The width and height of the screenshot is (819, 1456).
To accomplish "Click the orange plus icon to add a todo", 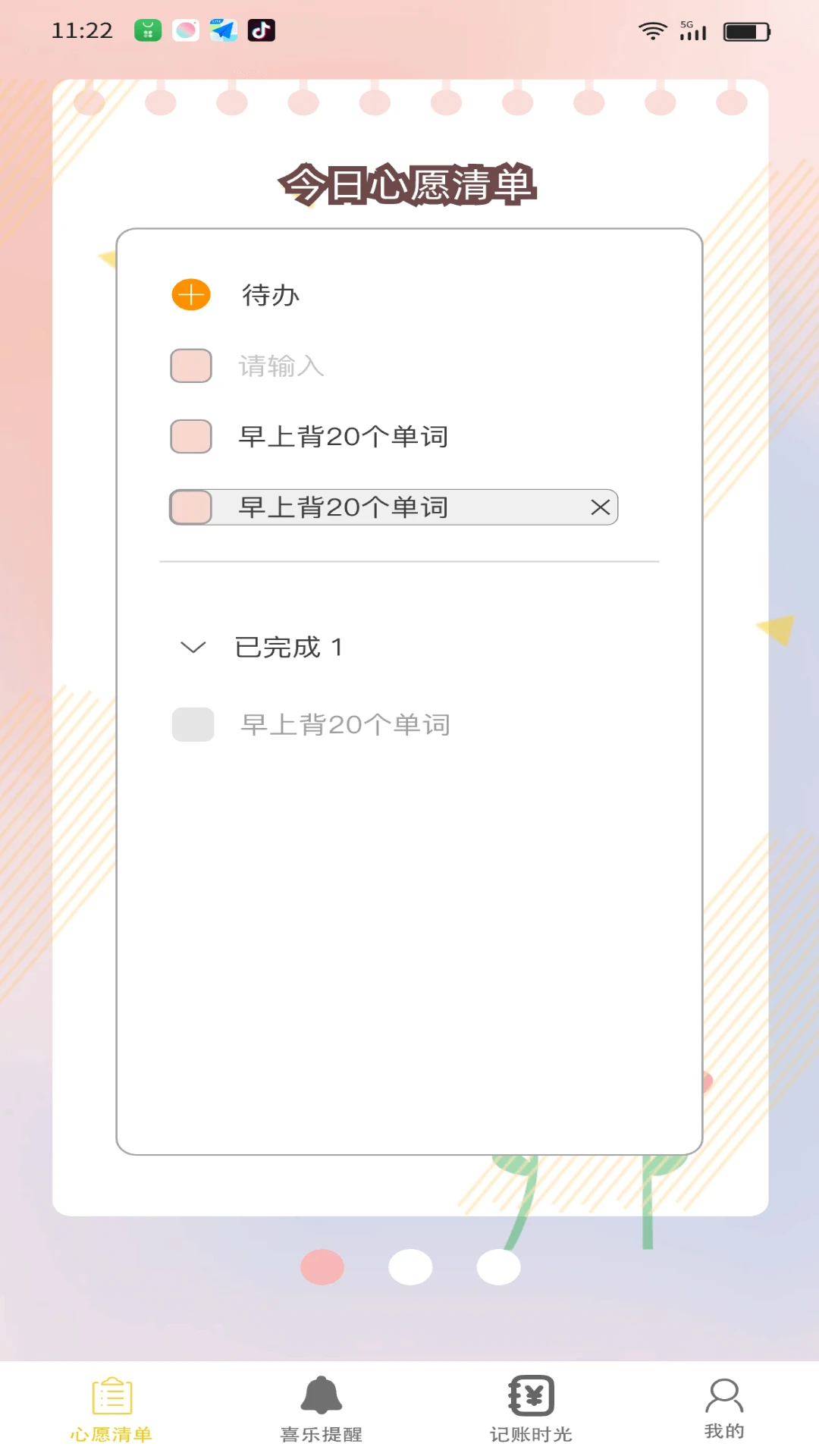I will pos(190,293).
